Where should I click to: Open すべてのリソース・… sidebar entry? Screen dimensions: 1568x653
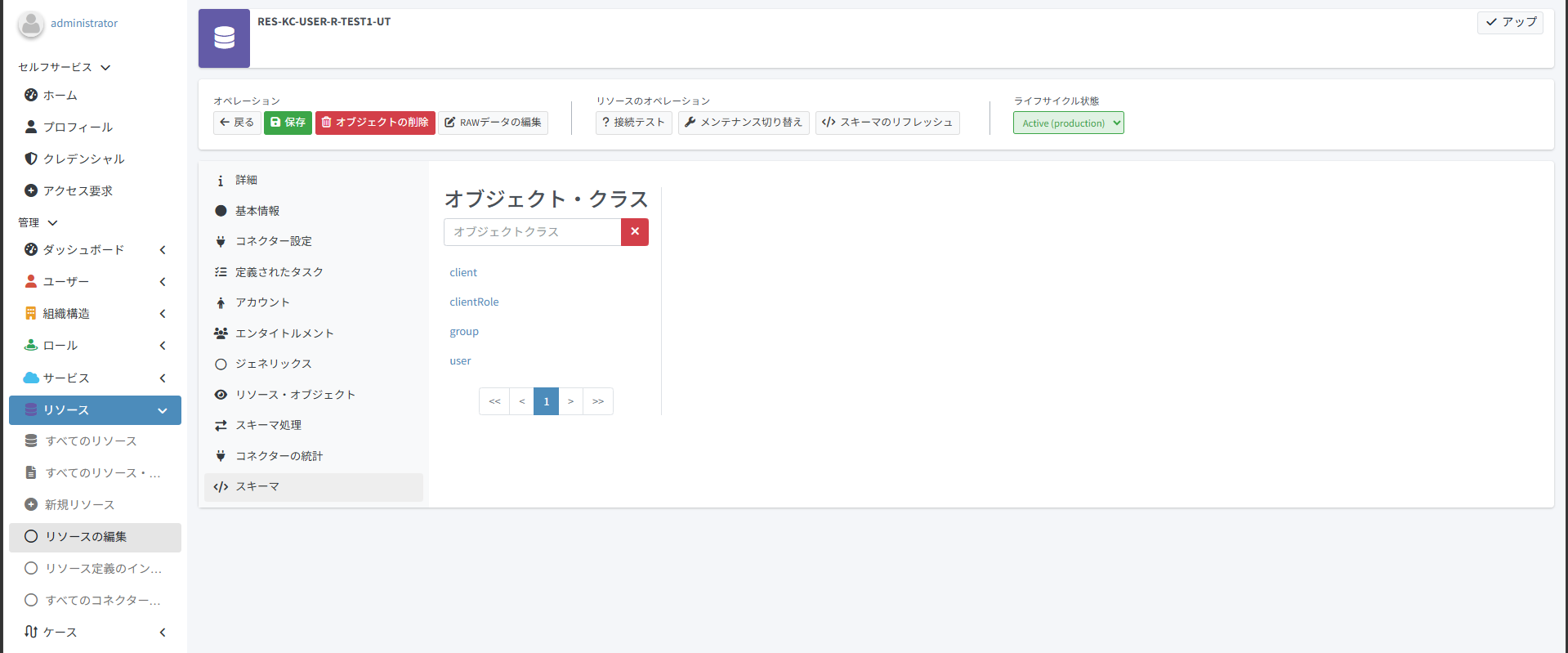95,472
